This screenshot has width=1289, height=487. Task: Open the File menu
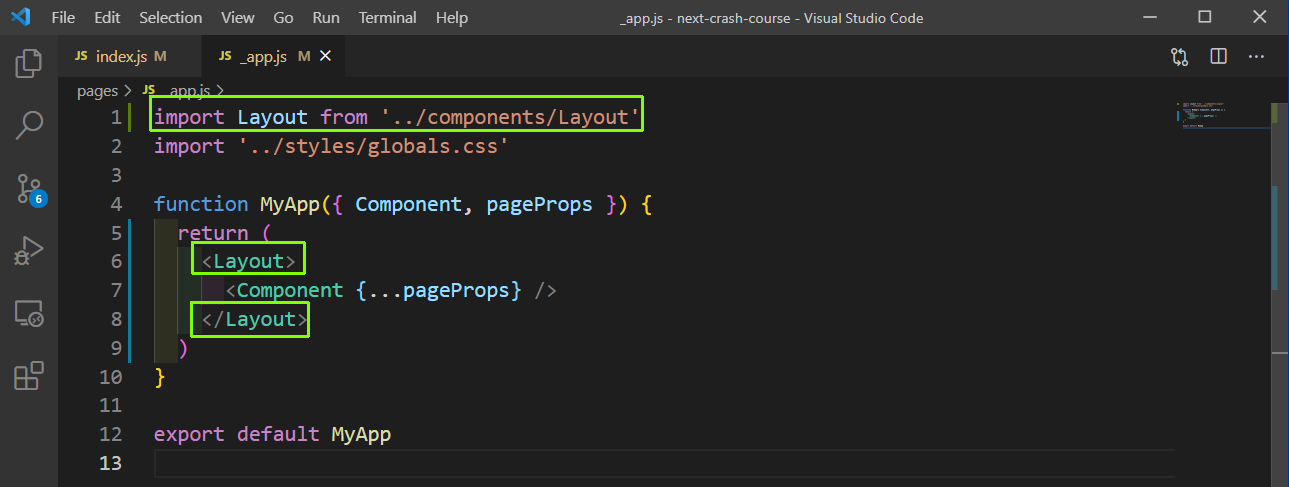point(62,18)
